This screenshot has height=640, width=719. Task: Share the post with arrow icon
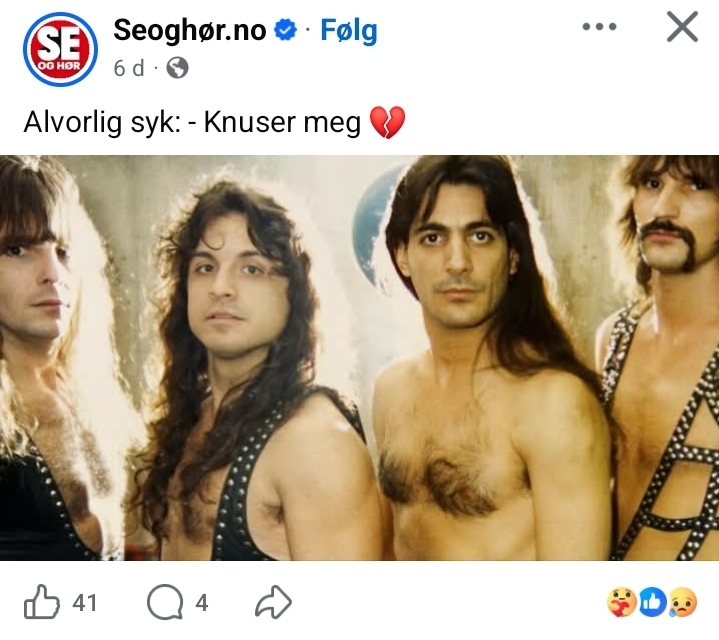point(273,601)
